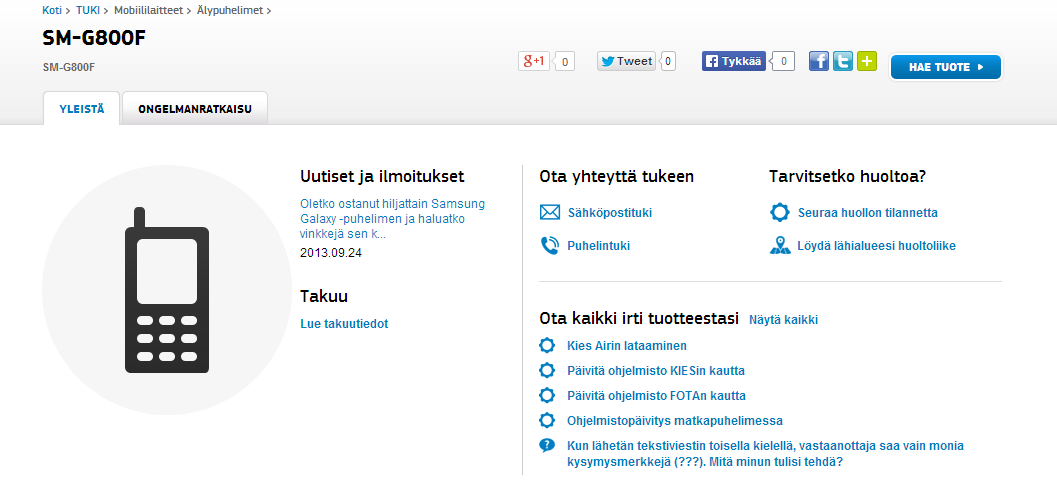Click the Facebook share icon
The image size is (1057, 490).
(x=819, y=61)
